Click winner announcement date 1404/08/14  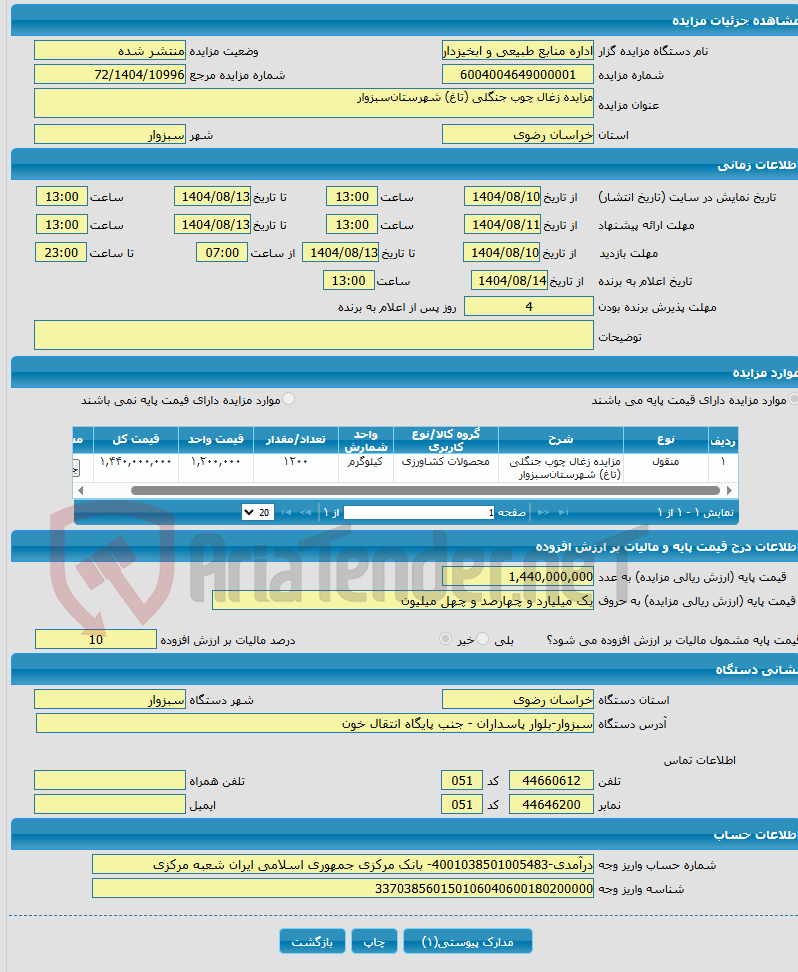(x=510, y=280)
